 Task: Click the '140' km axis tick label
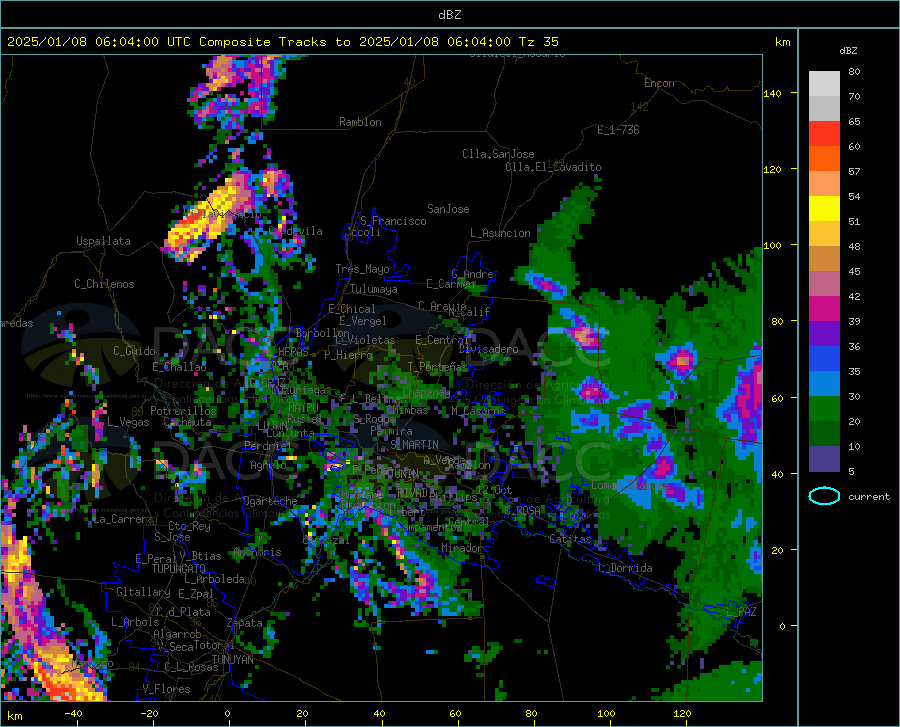pyautogui.click(x=772, y=93)
